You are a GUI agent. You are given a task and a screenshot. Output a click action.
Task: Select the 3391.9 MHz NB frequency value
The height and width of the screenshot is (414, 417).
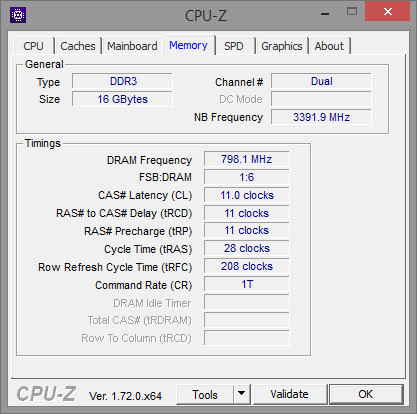pyautogui.click(x=321, y=117)
